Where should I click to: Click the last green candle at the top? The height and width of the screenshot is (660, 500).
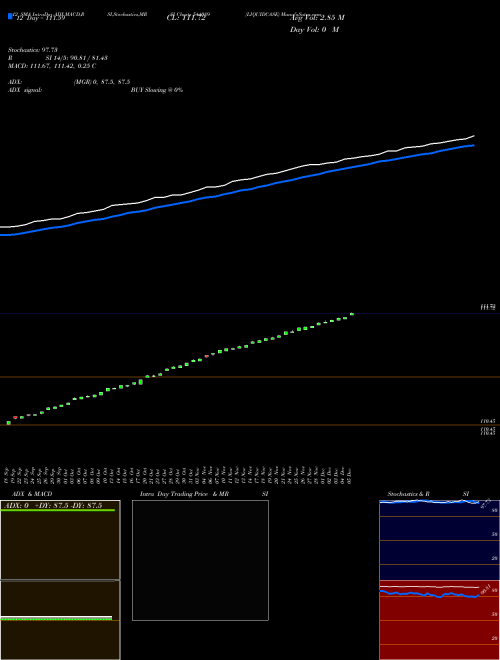pos(352,314)
